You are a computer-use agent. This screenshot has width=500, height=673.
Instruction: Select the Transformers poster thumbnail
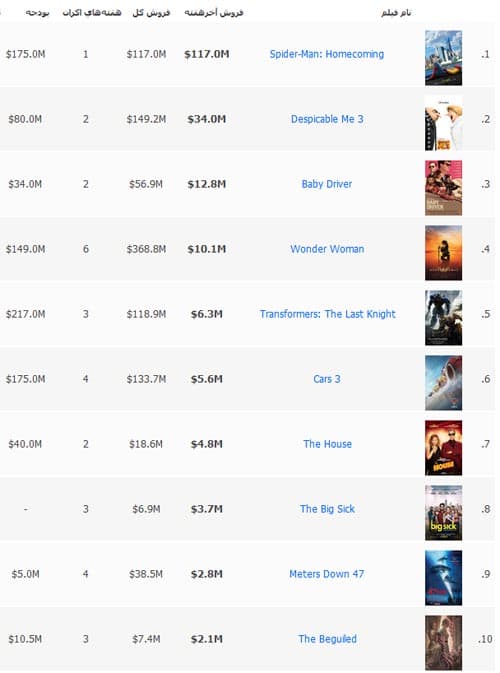(443, 318)
